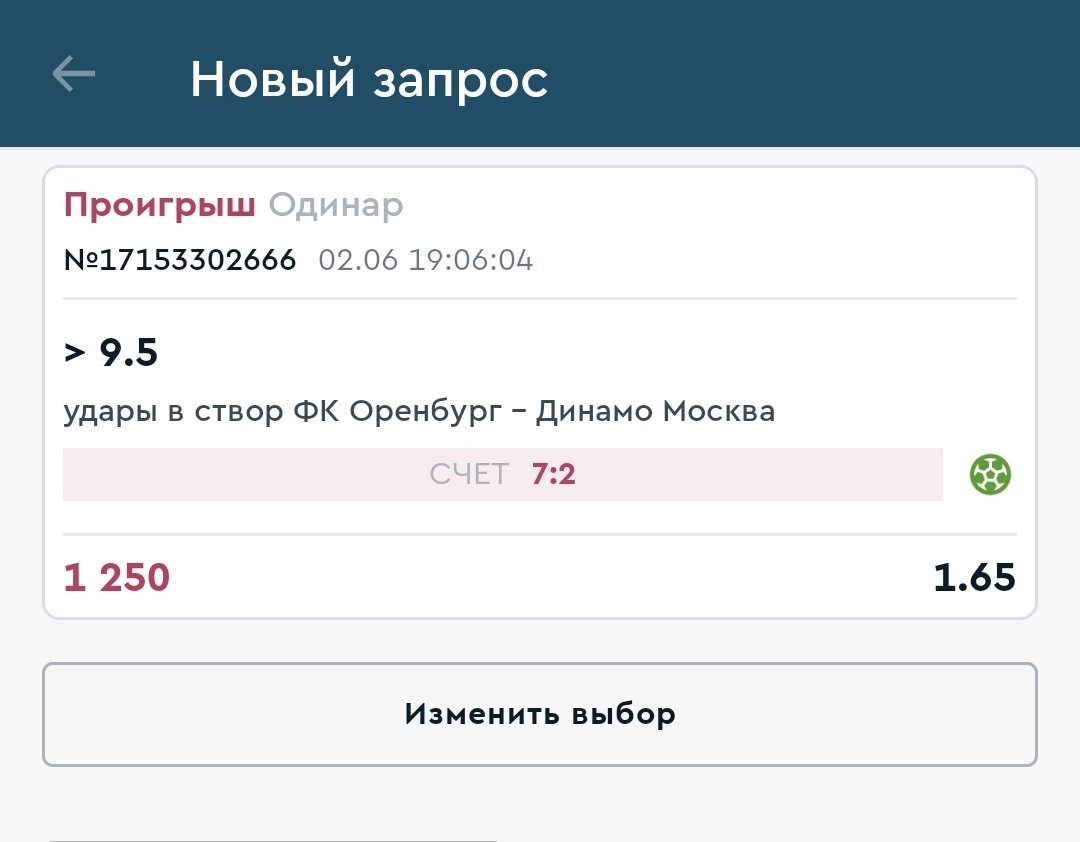Click the Динамо Москва team name

click(655, 411)
